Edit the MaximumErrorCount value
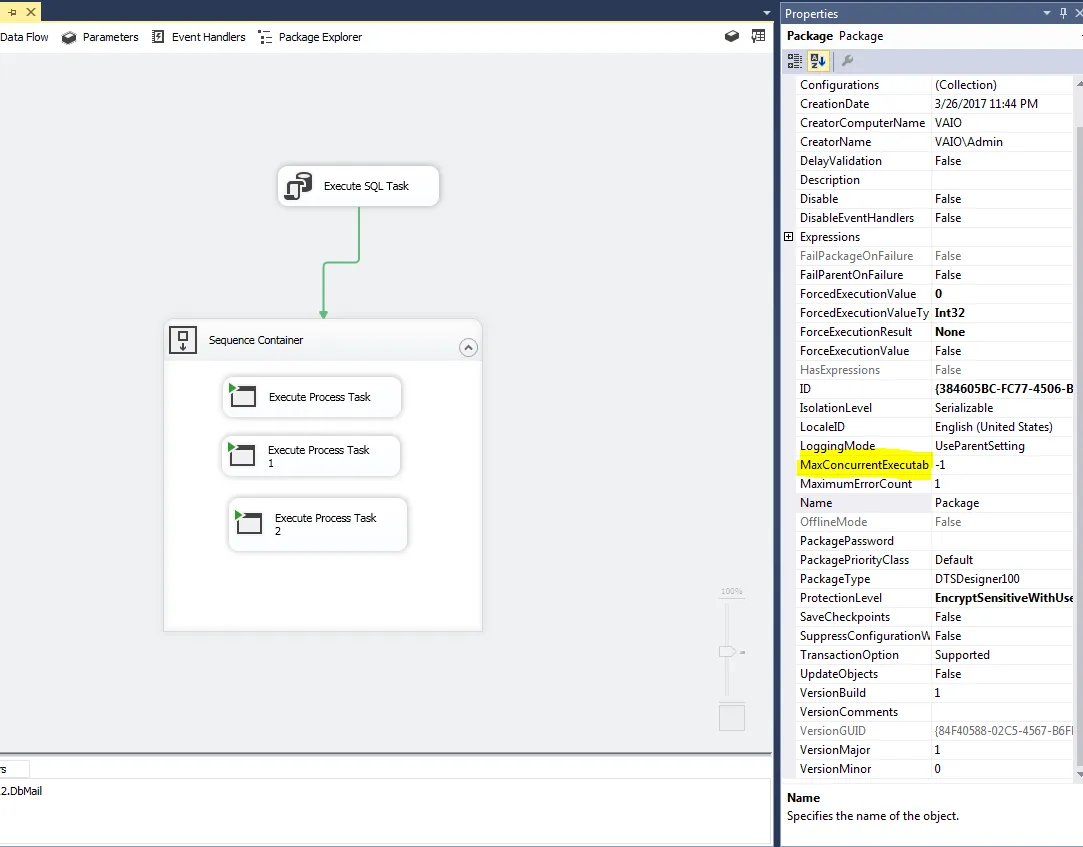Screen dimensions: 1083x847 (1002, 484)
